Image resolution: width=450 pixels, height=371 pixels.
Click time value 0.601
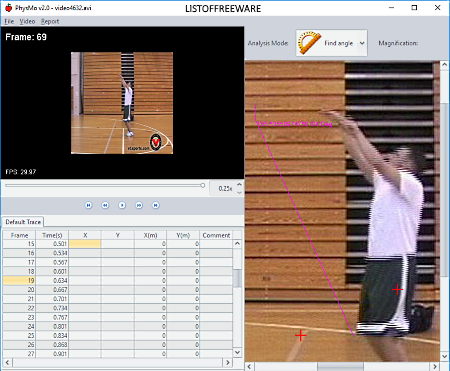(x=52, y=271)
